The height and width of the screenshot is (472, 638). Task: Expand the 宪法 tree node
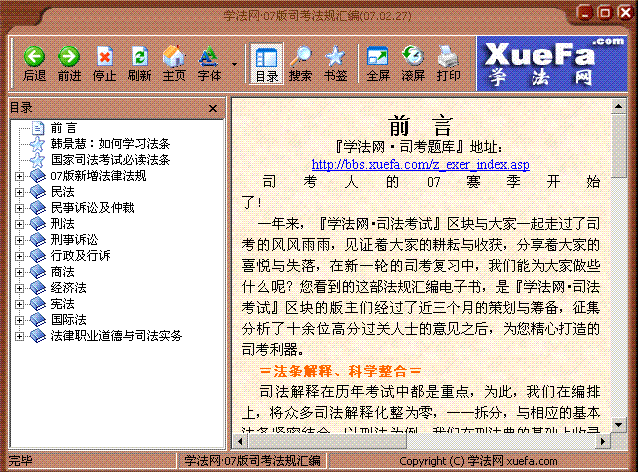[19, 304]
